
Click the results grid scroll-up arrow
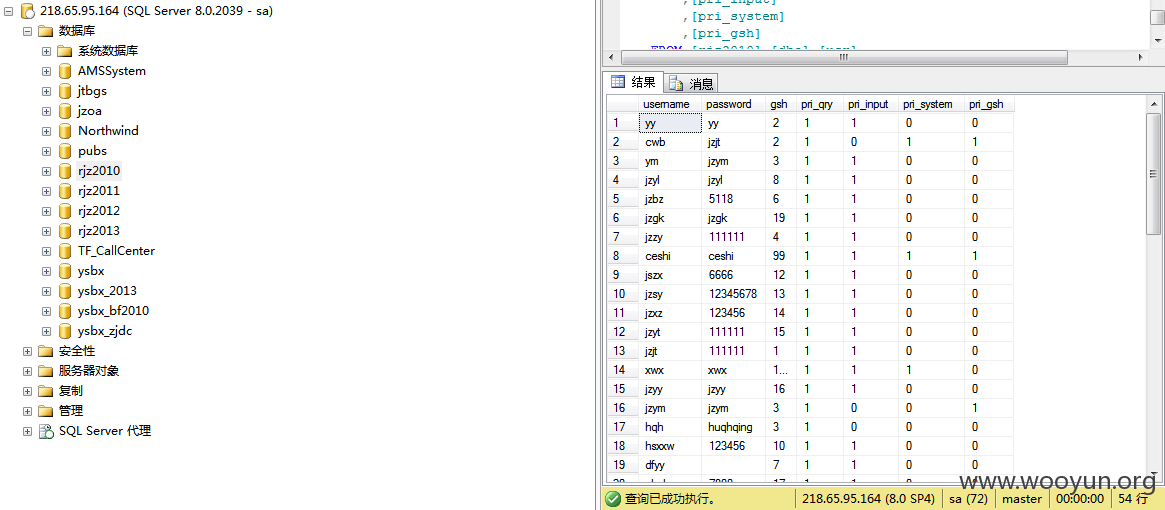(1153, 103)
